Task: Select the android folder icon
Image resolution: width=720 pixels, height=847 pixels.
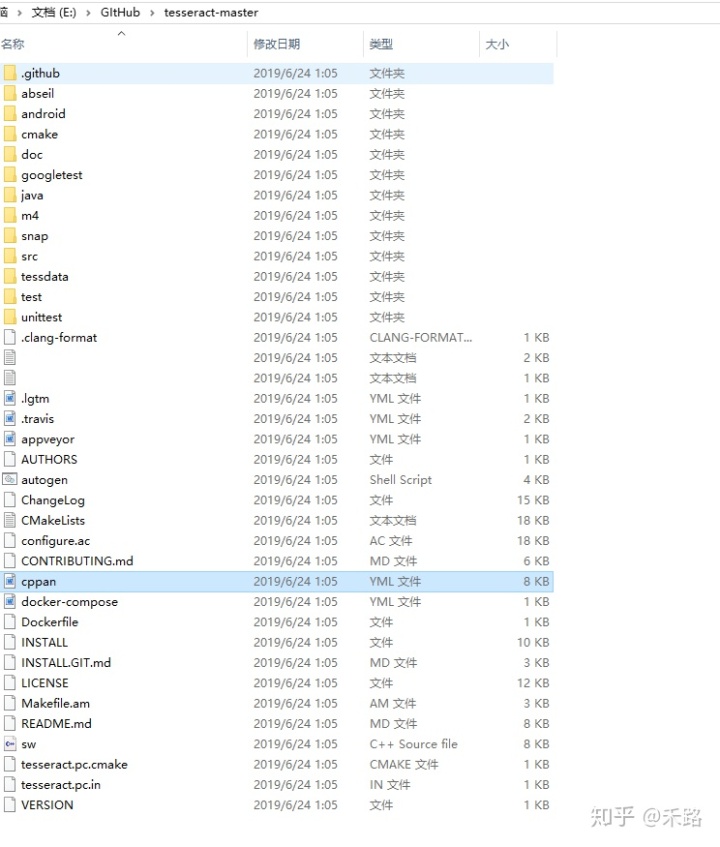Action: click(10, 114)
